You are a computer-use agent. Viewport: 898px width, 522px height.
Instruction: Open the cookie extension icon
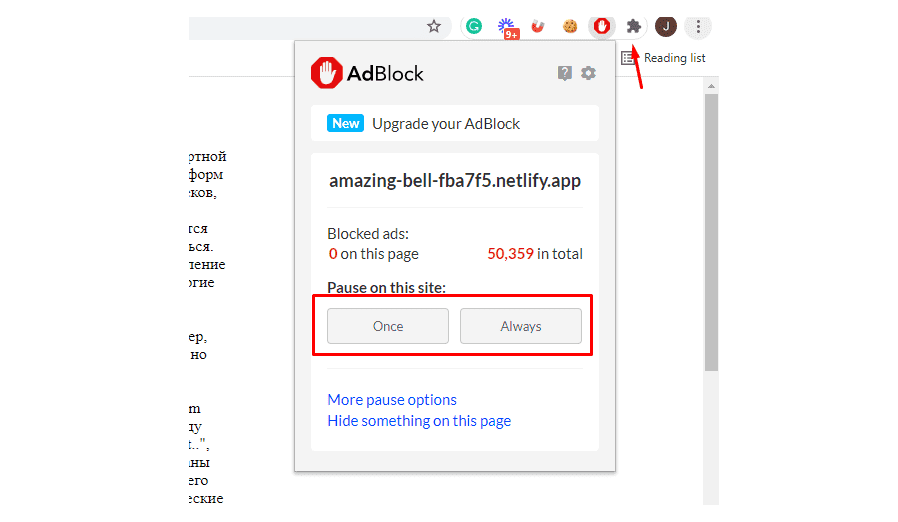coord(569,26)
